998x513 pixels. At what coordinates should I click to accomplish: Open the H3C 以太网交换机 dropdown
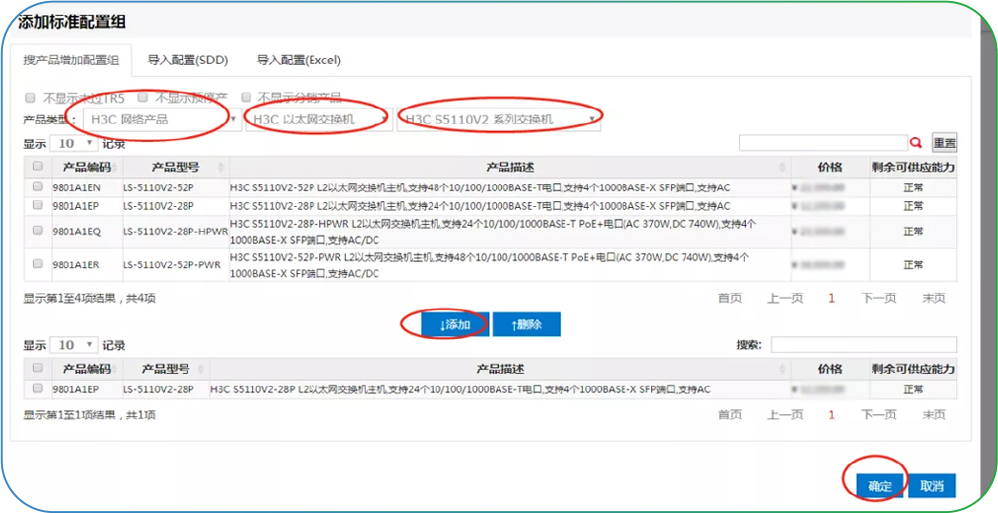click(x=319, y=119)
